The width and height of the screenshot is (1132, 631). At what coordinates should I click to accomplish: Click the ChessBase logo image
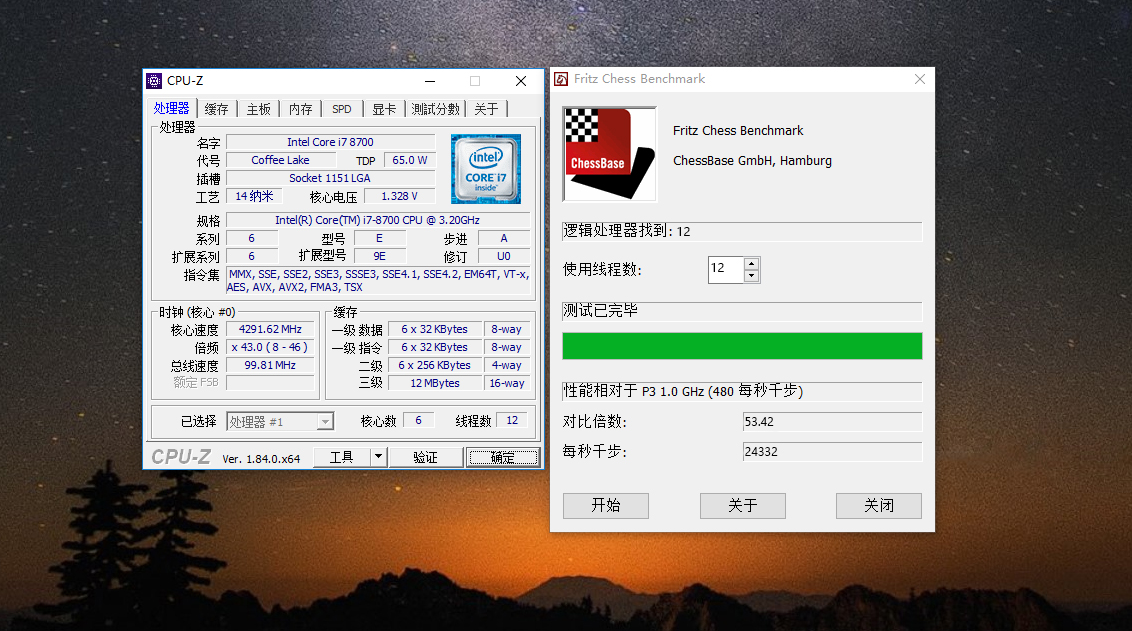(609, 154)
